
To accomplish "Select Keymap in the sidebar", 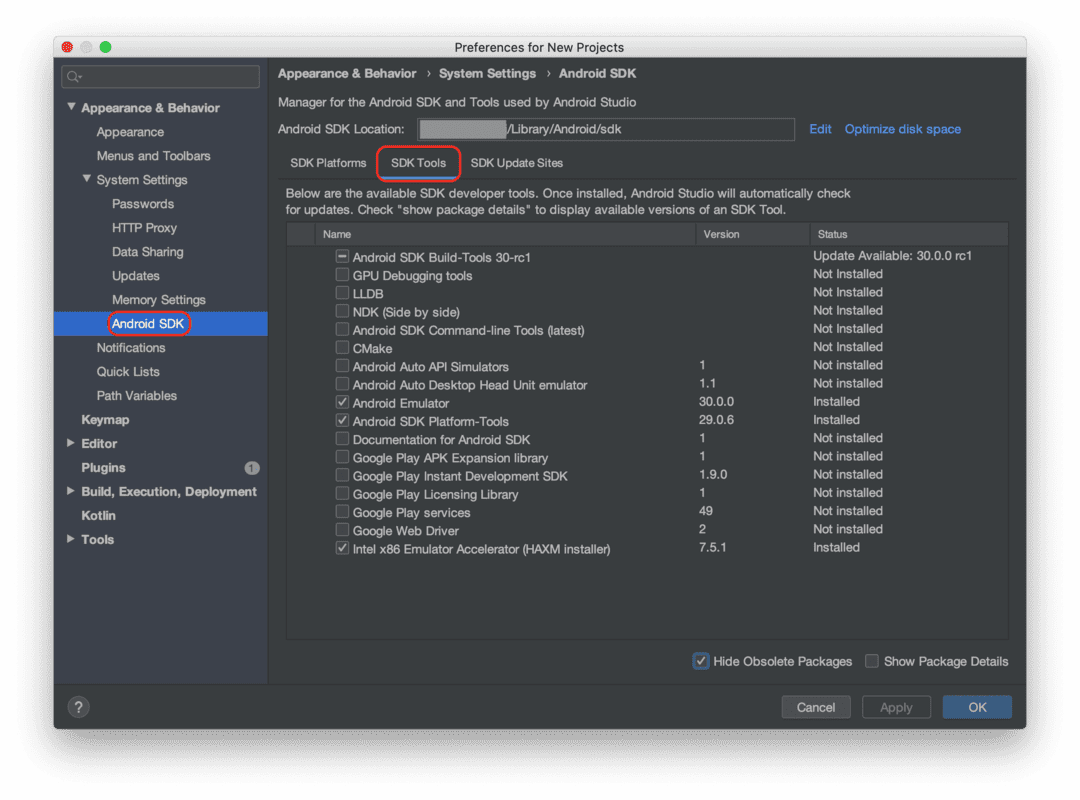I will point(107,419).
